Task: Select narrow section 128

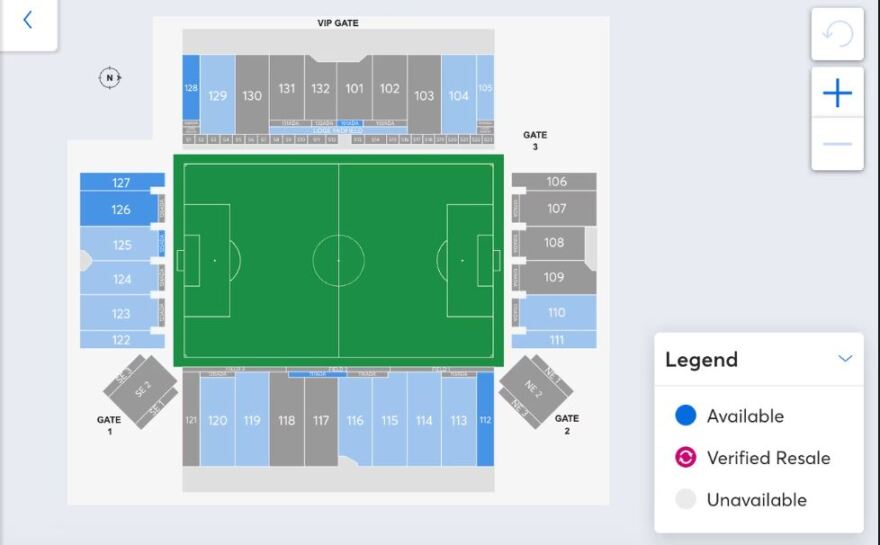Action: [x=190, y=88]
